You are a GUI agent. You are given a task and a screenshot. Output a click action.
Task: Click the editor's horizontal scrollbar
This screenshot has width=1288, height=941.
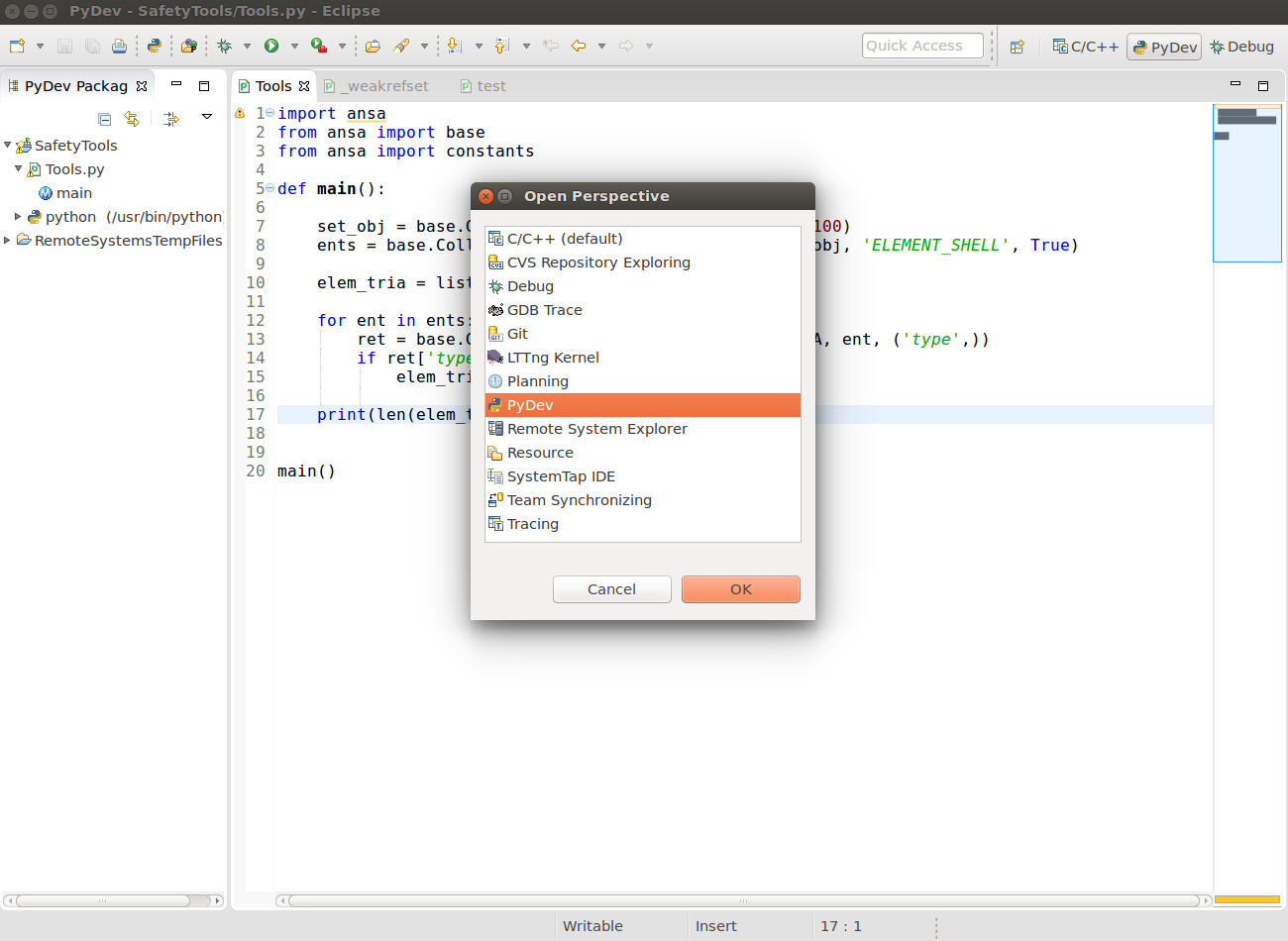(x=743, y=900)
